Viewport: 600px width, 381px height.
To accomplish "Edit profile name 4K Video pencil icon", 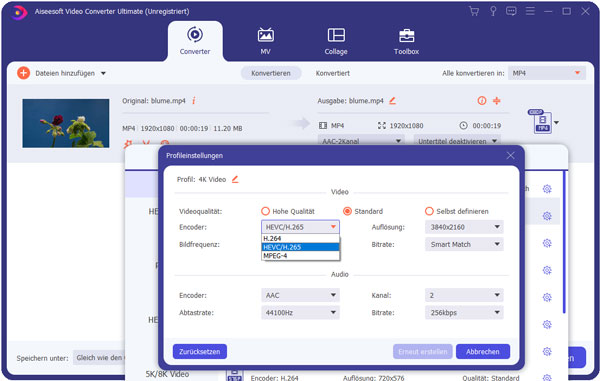I will coord(235,179).
